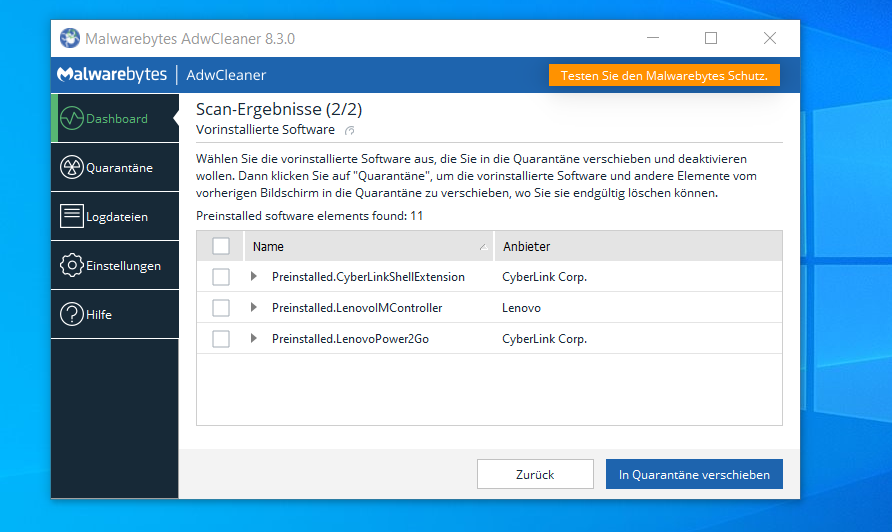Expand the Preinstalled.LenovoIMController row
The image size is (892, 532).
click(254, 307)
